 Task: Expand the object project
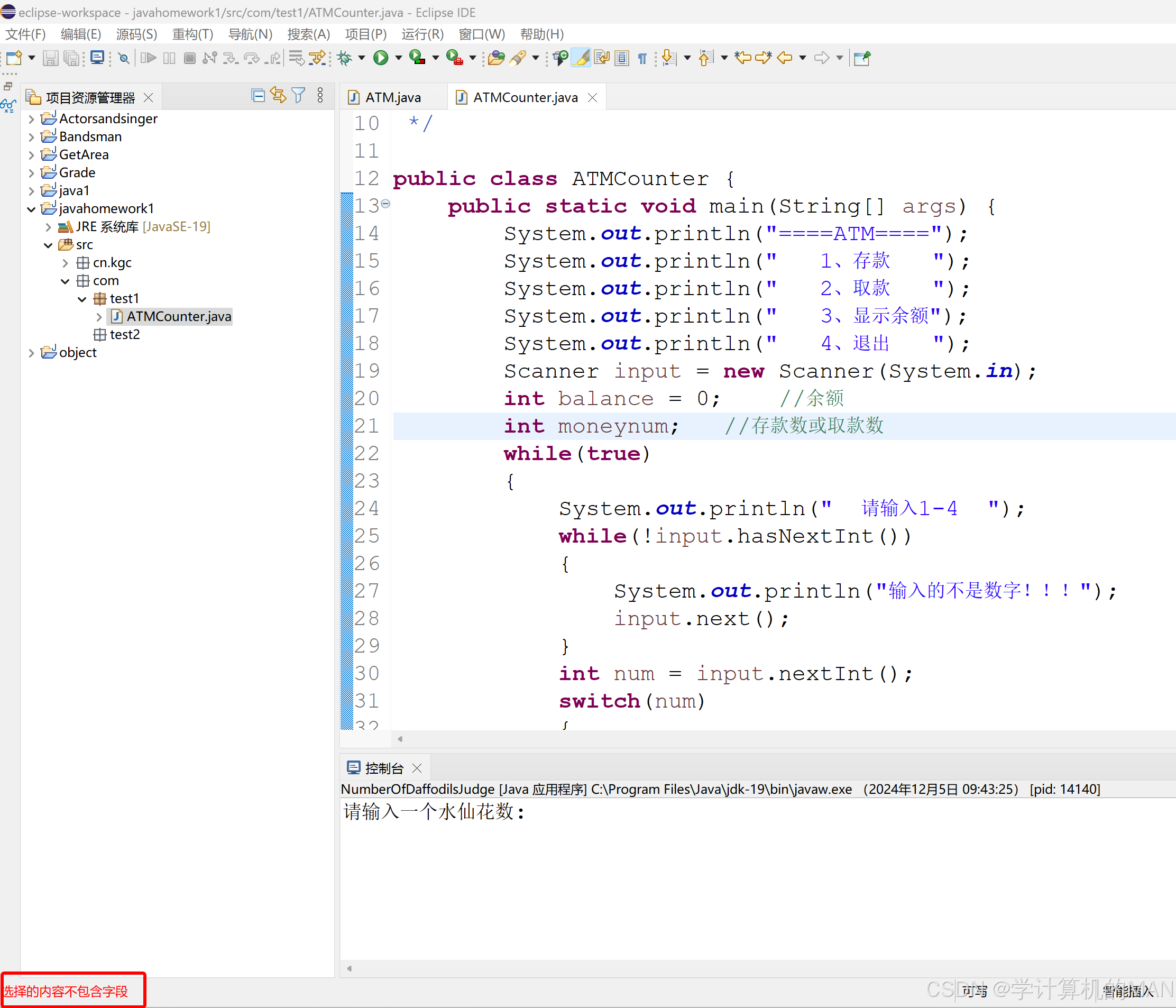(x=32, y=352)
